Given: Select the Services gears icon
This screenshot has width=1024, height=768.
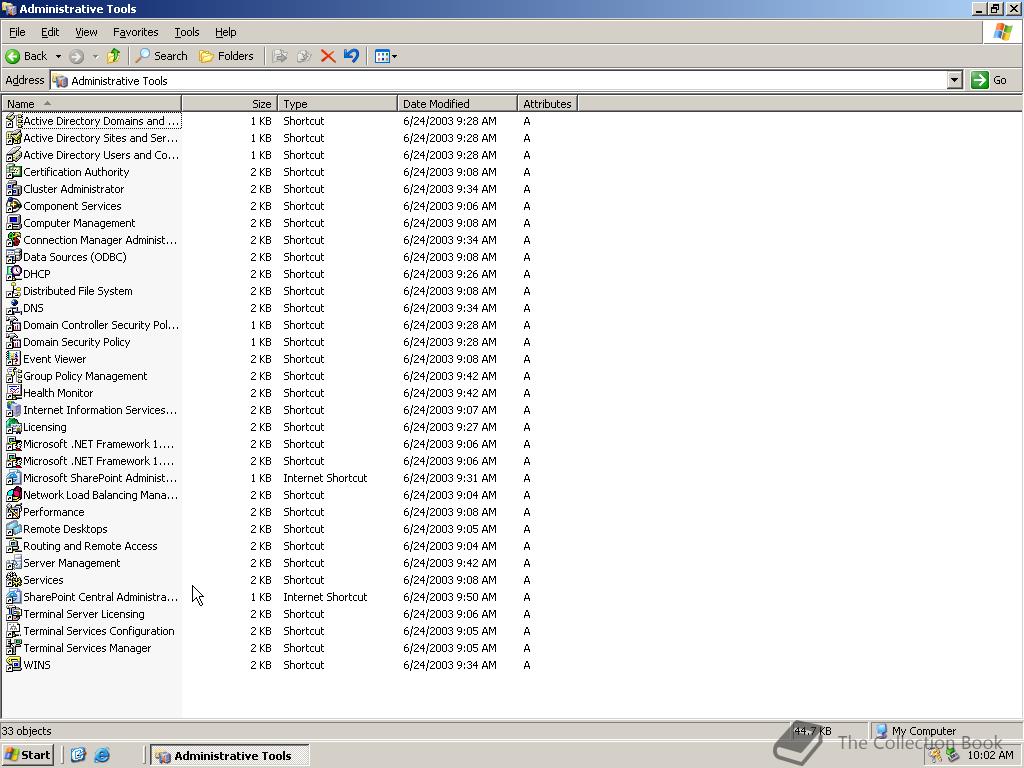Looking at the screenshot, I should [x=14, y=579].
